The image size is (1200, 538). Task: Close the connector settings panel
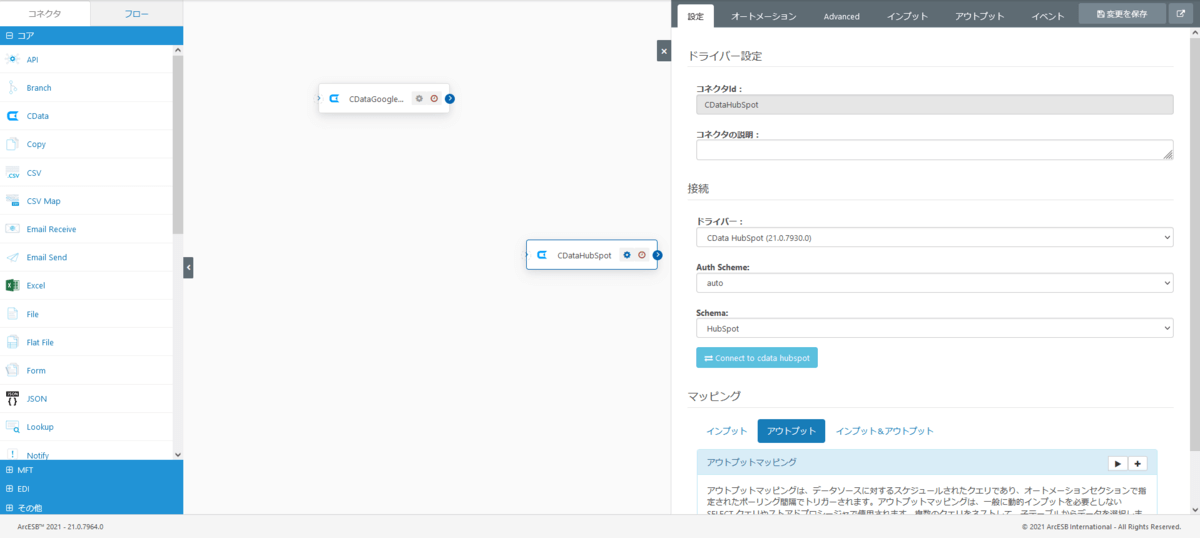pos(664,50)
